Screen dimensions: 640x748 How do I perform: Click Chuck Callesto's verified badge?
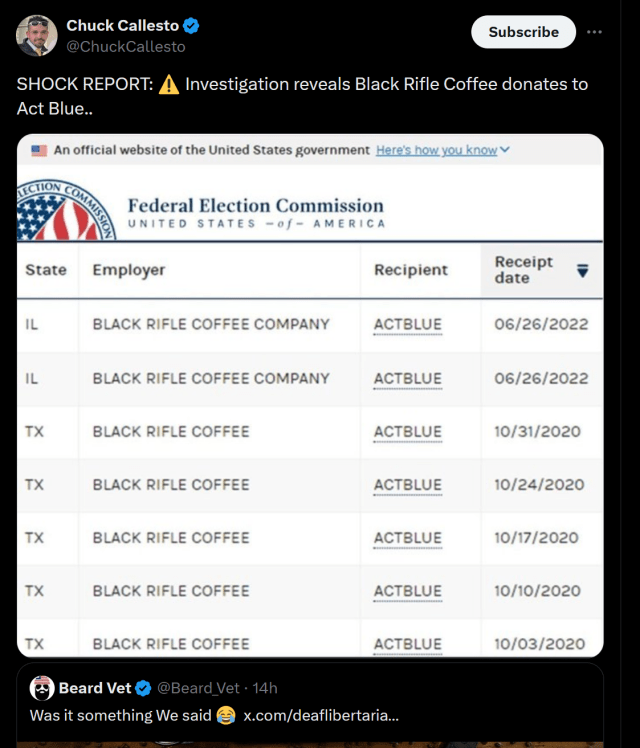tap(191, 26)
